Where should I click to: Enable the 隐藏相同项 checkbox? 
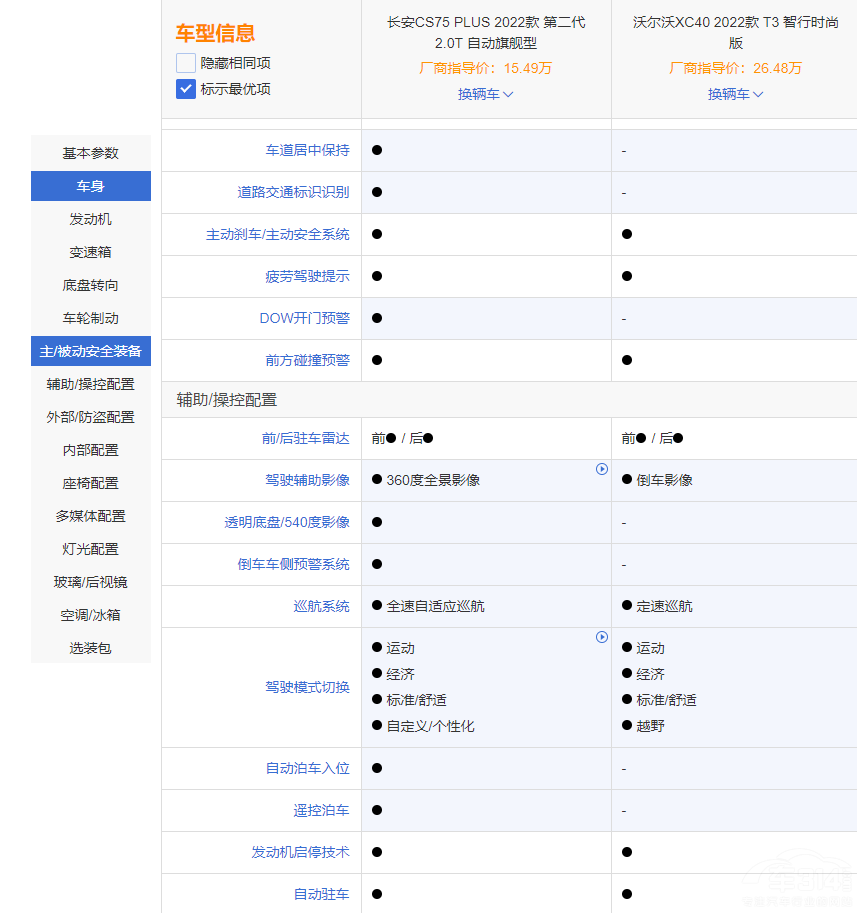(x=184, y=62)
